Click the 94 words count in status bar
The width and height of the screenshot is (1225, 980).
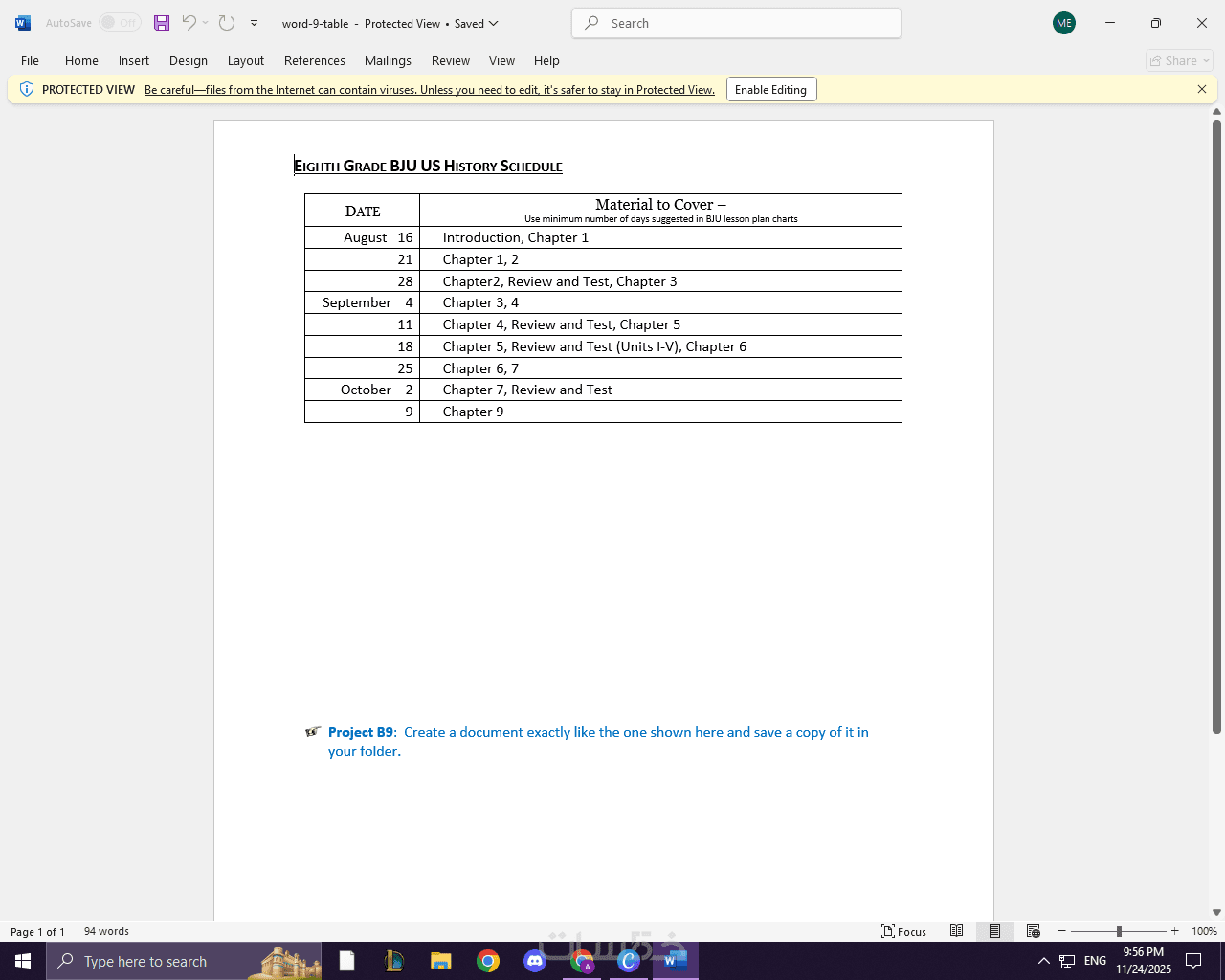[x=106, y=931]
